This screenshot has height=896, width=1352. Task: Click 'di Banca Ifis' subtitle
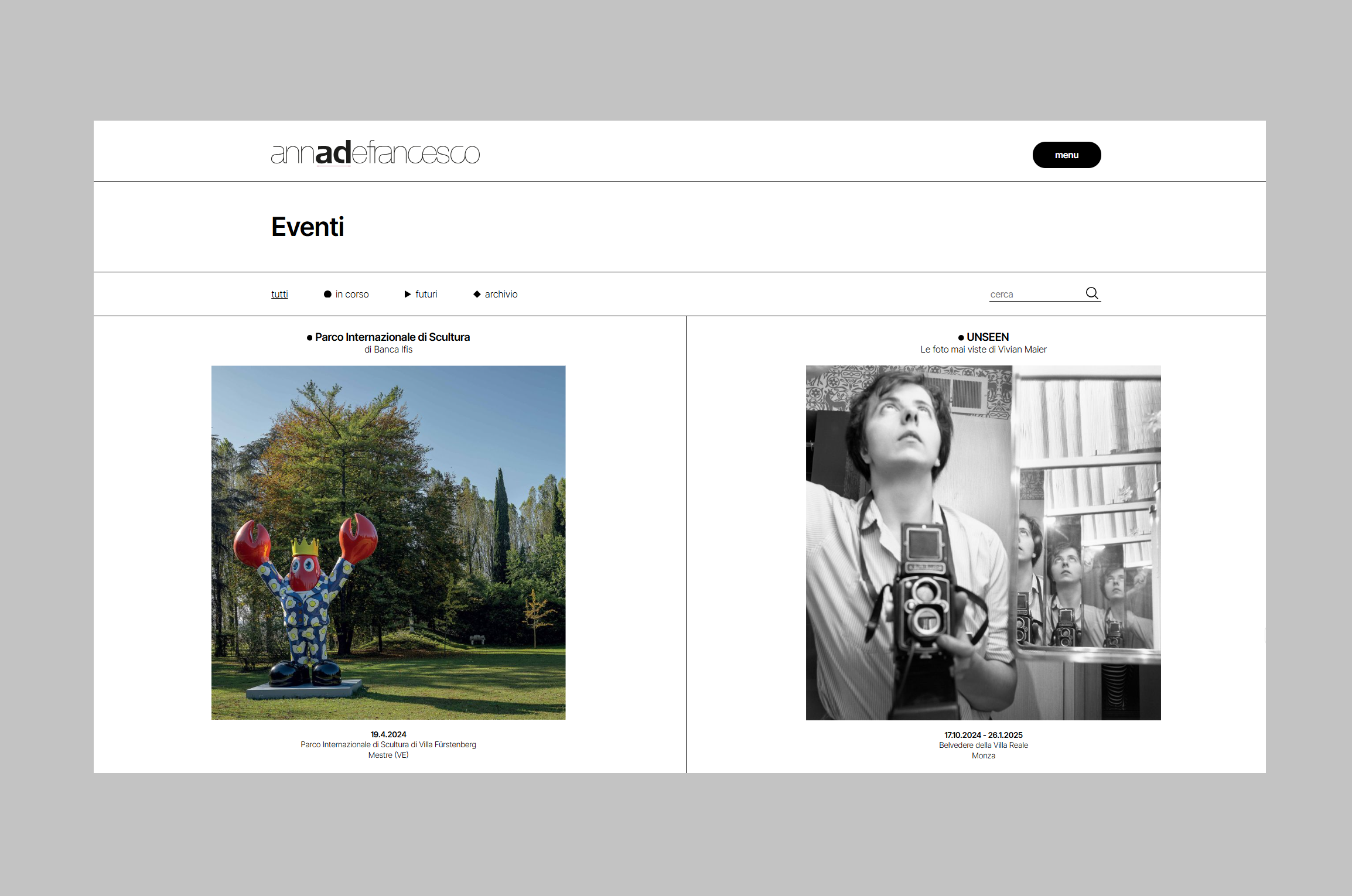coord(388,350)
